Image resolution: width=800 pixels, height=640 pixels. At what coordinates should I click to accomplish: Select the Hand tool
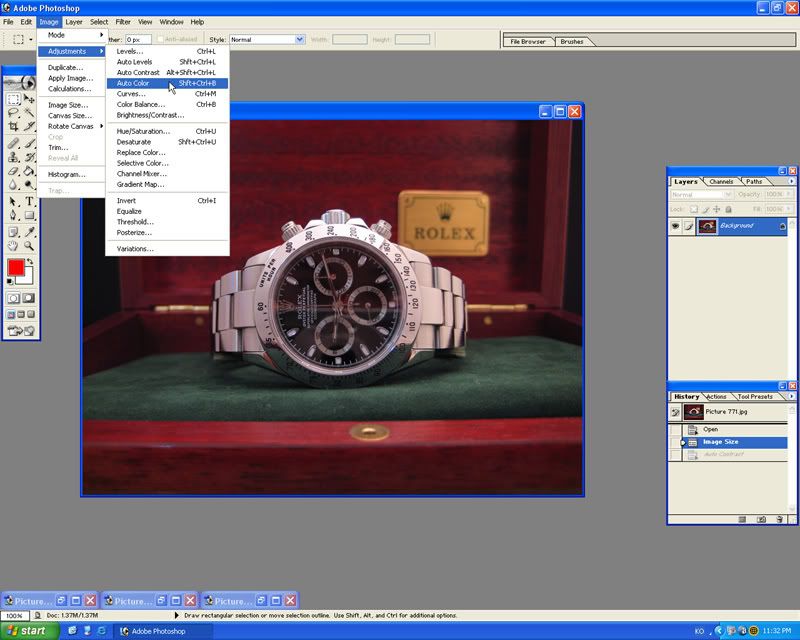click(14, 246)
